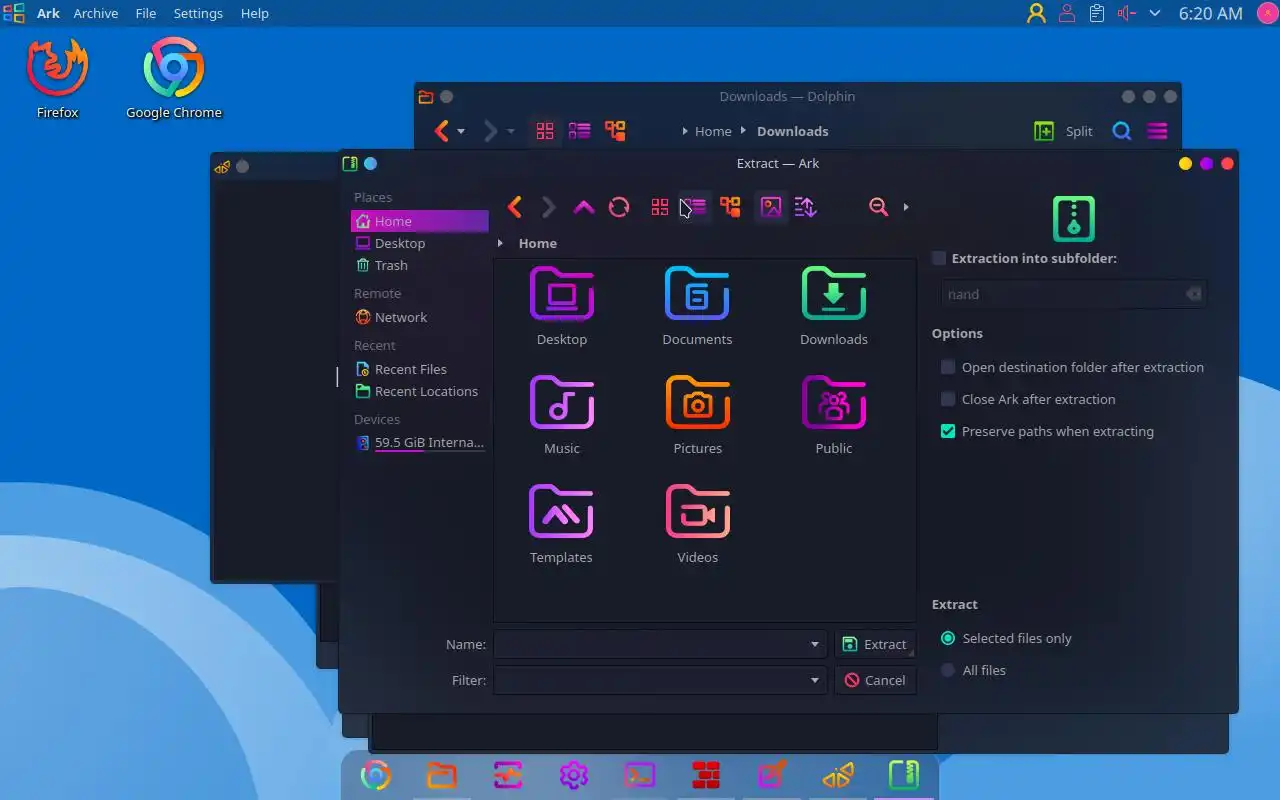
Task: Open the Dolphin hamburger menu
Action: coord(1157,131)
